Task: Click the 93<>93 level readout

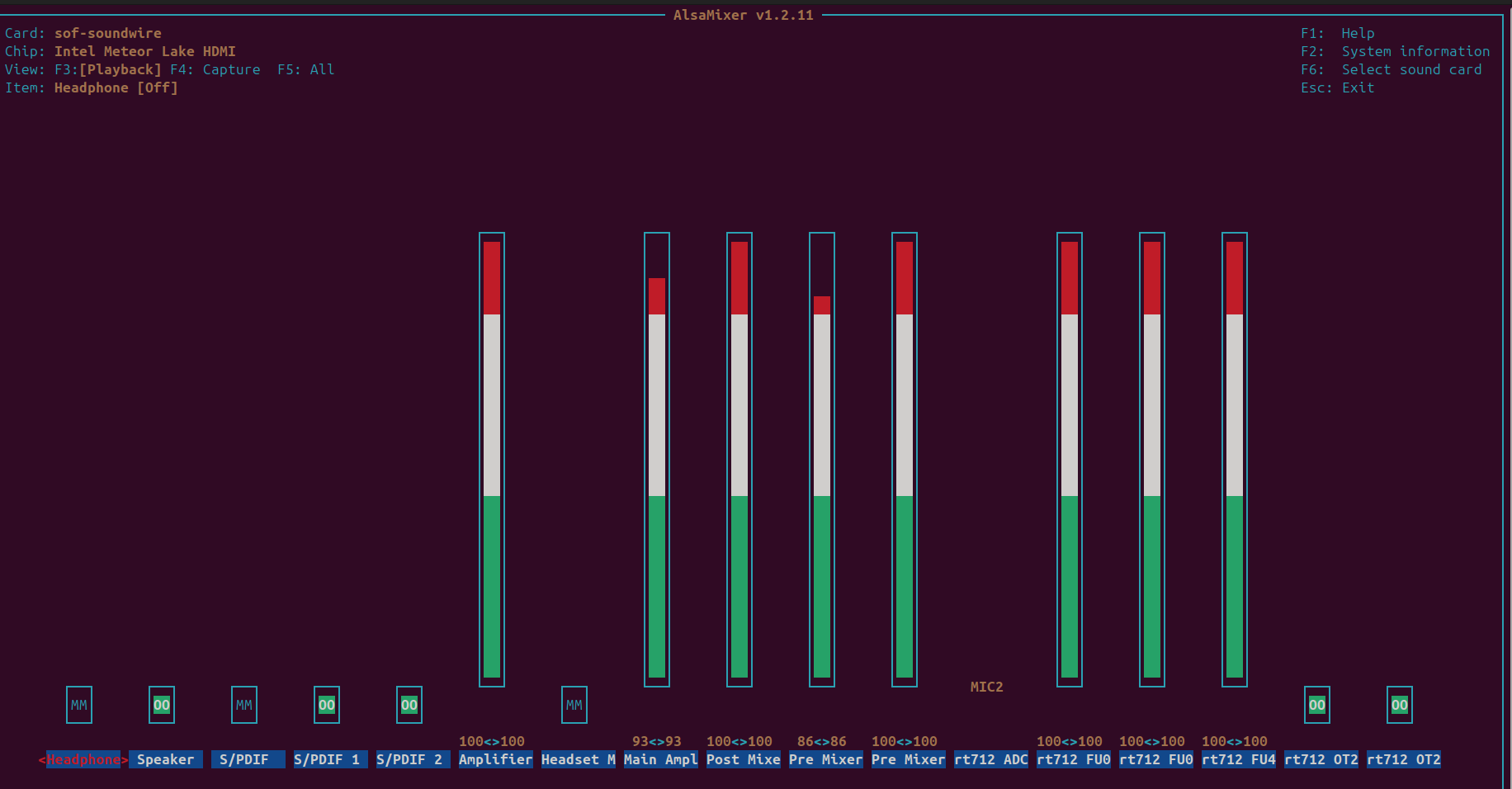Action: pos(657,741)
